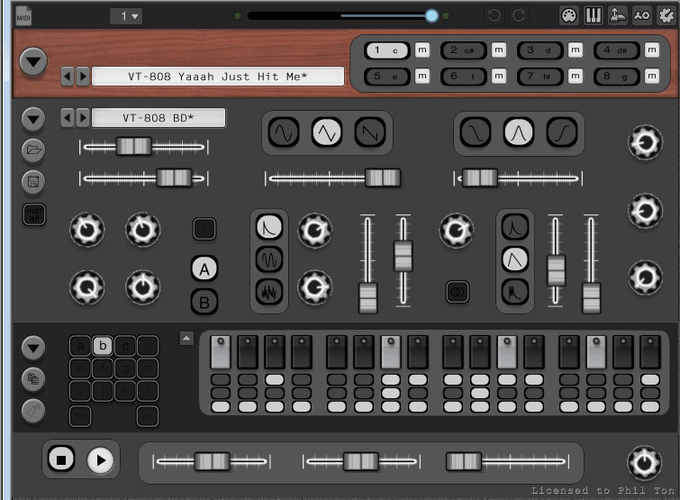Screen dimensions: 680x500
Task: Select sine oscillator waveform
Action: [x=284, y=133]
